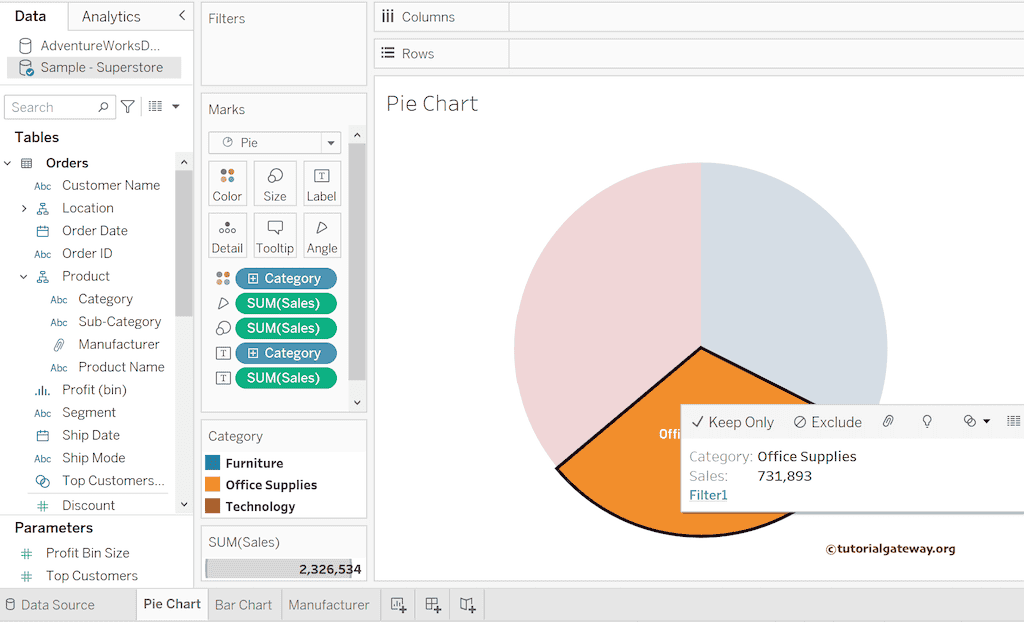Click the filter icon beside search
Screen dimensions: 1024x622
[128, 107]
